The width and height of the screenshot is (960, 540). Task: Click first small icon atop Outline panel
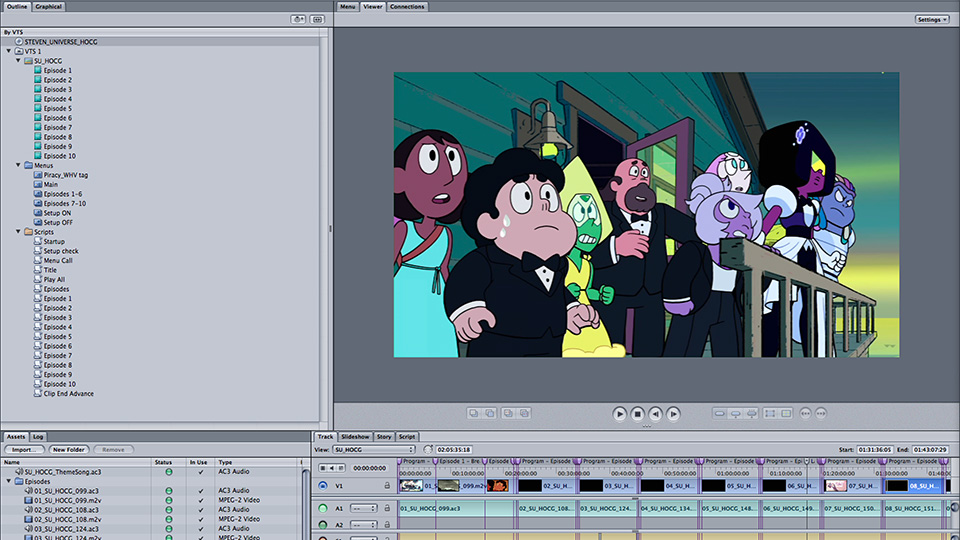(298, 19)
